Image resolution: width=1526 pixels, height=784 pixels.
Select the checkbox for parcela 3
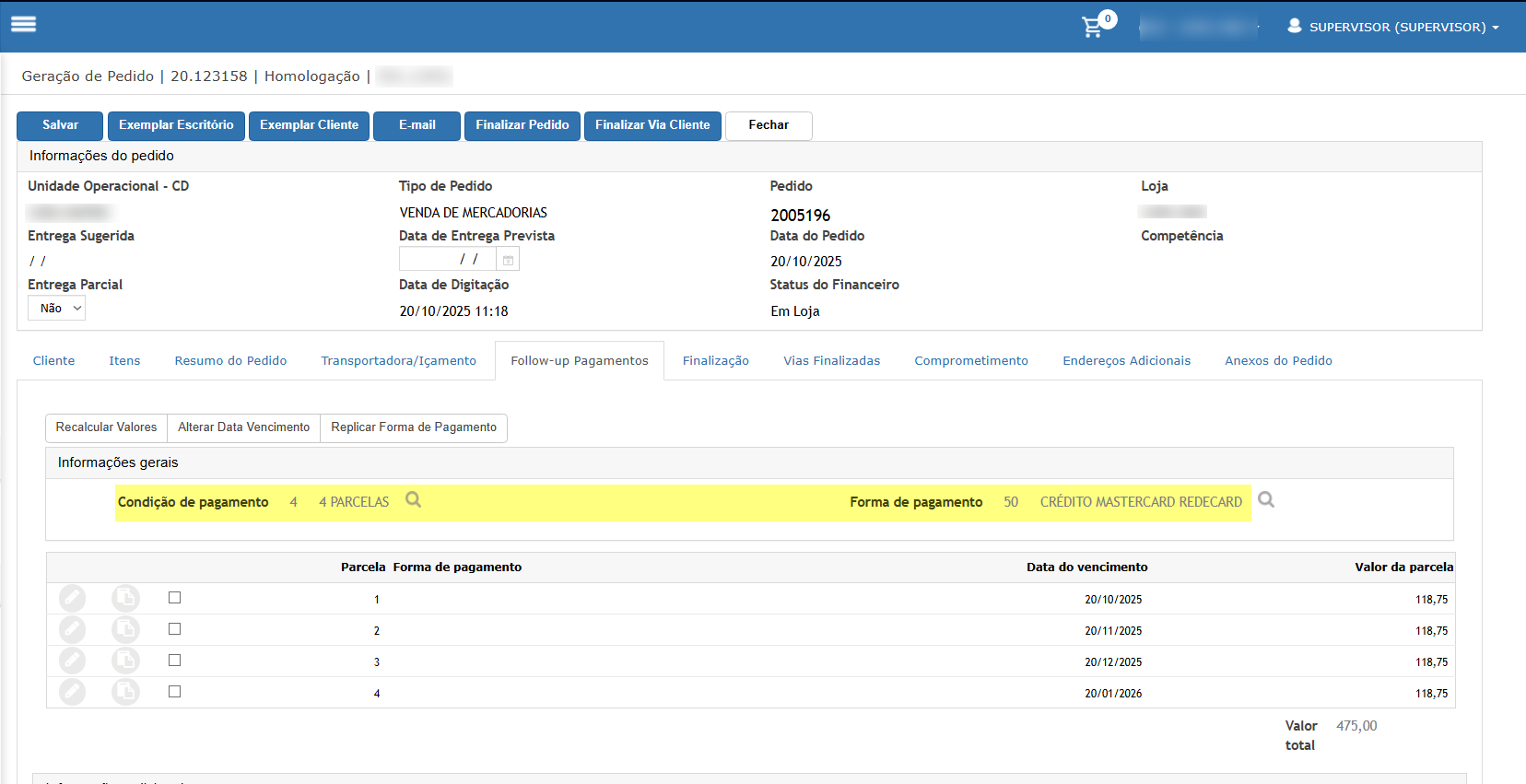click(175, 661)
